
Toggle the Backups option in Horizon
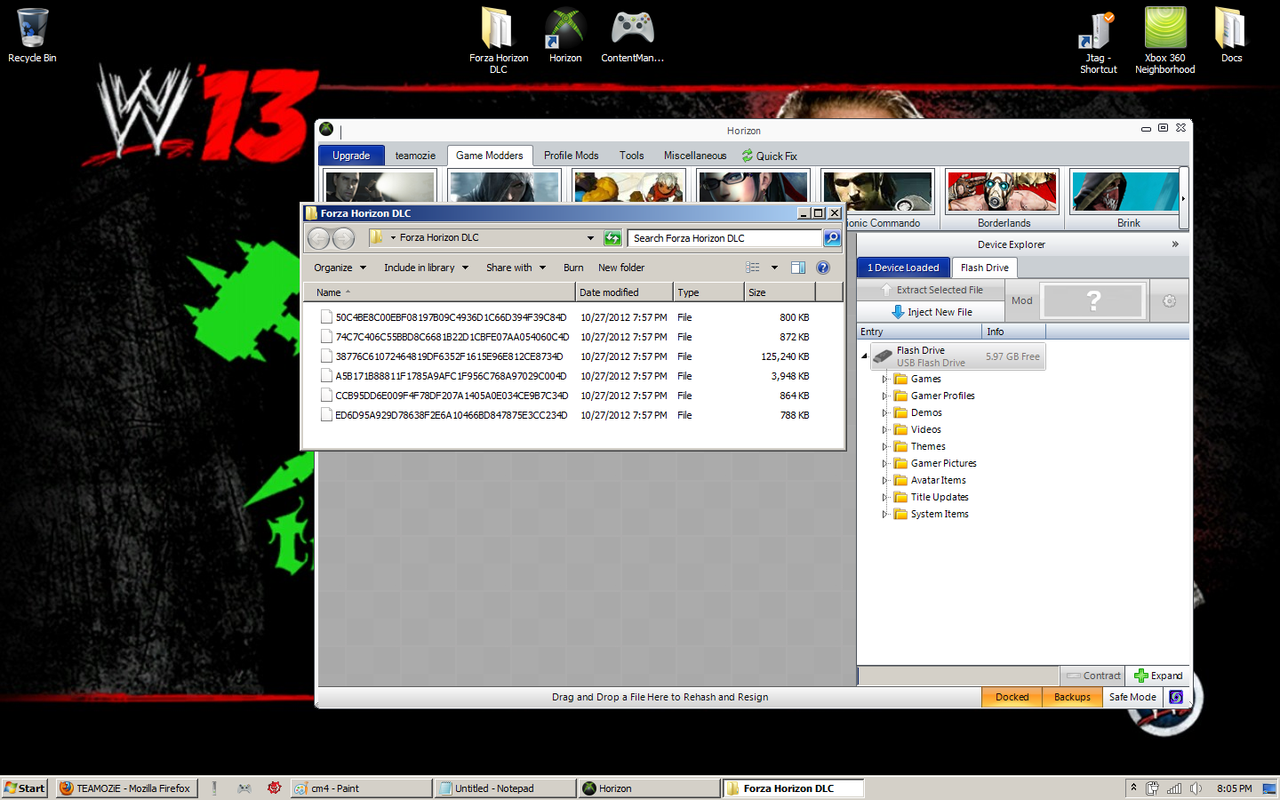click(1072, 697)
